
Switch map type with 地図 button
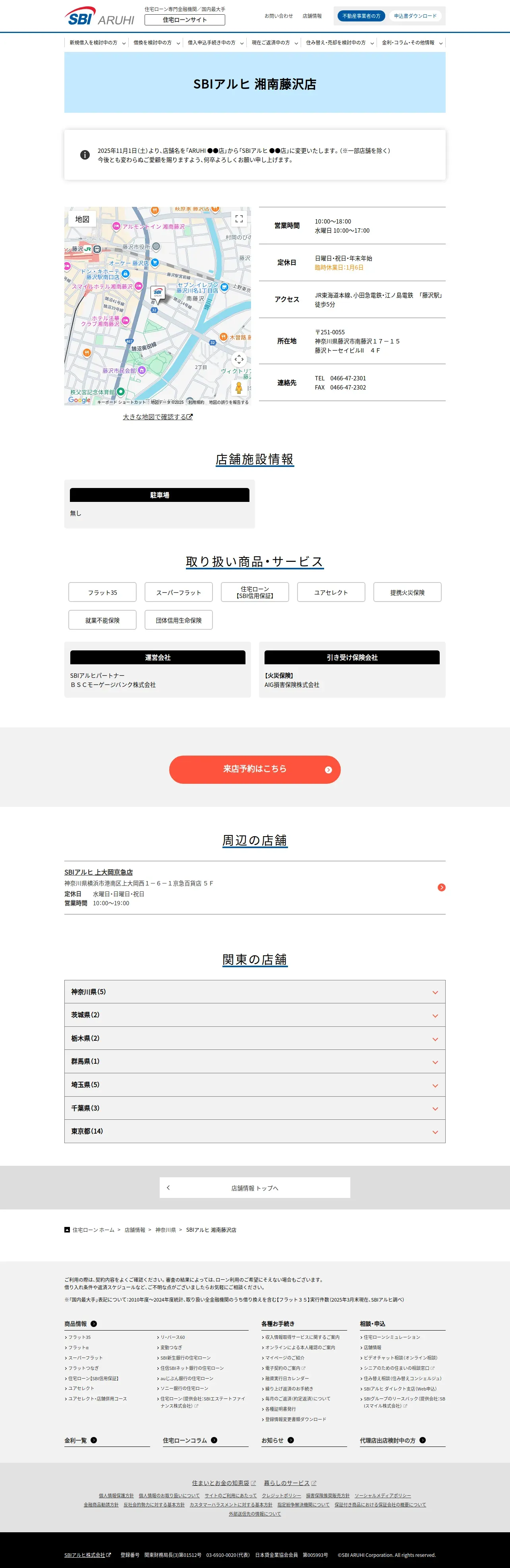click(x=82, y=219)
